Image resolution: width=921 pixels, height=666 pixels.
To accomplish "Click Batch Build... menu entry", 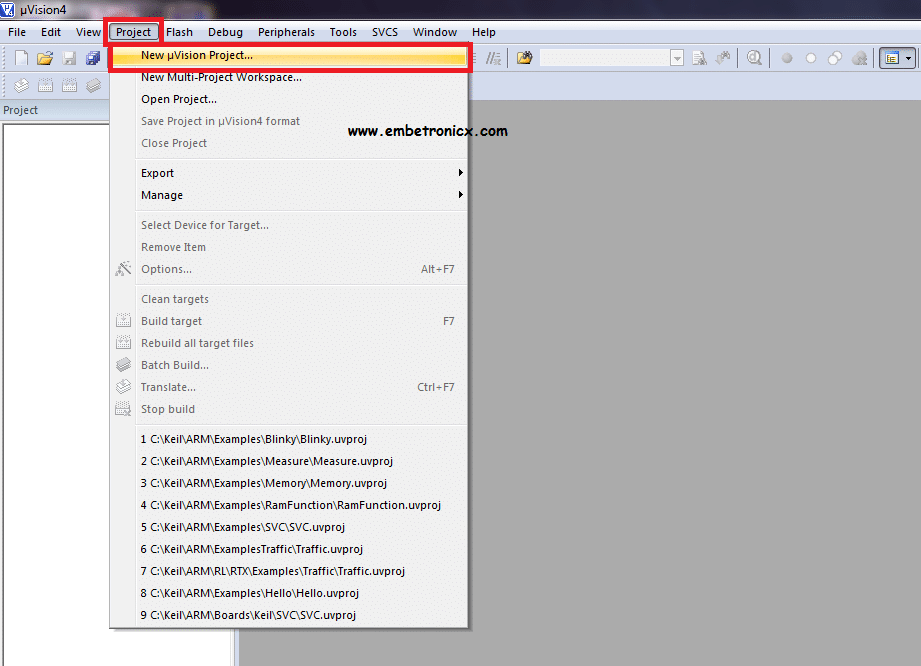I will pos(290,365).
